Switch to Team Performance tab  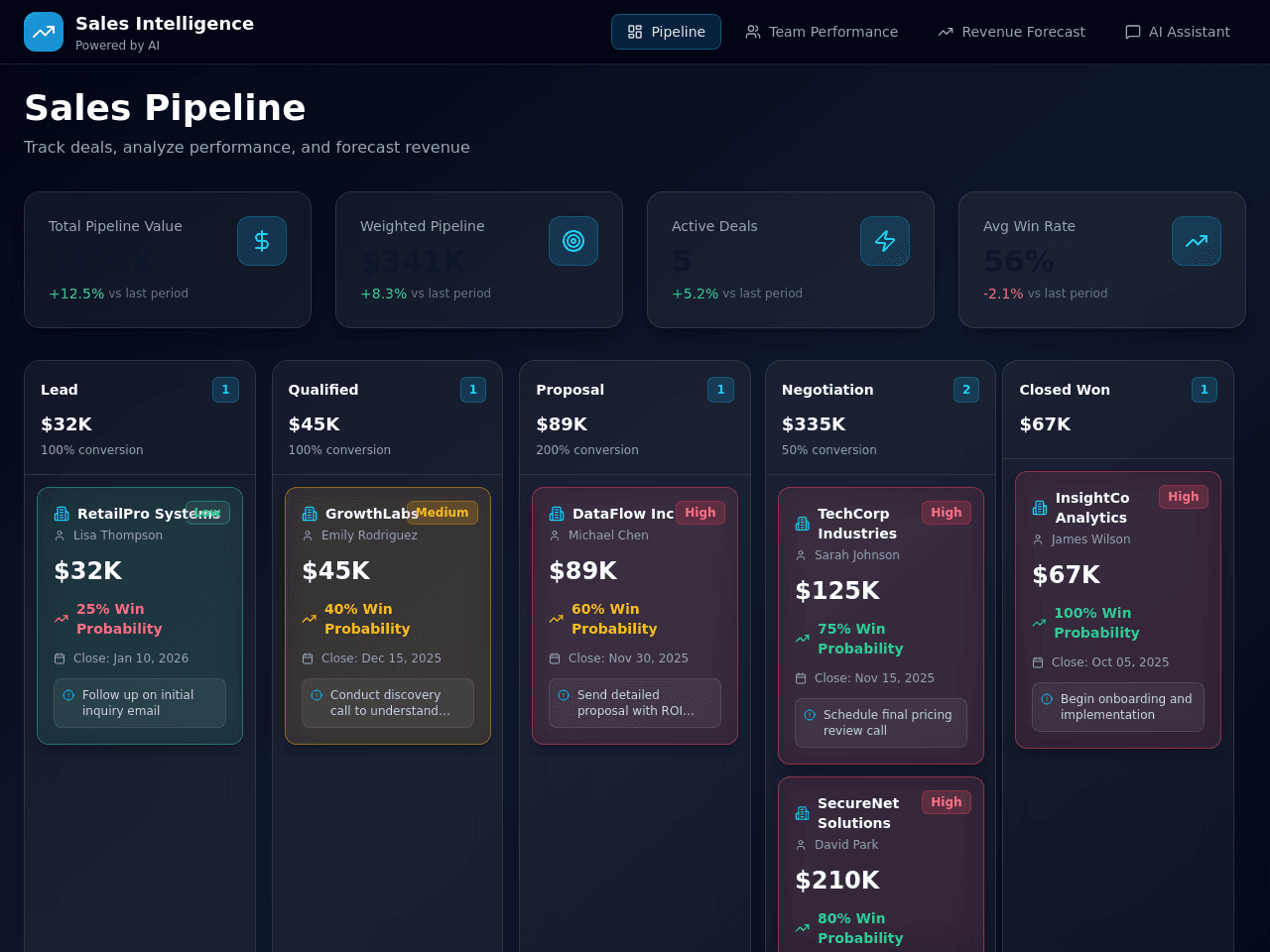[822, 32]
